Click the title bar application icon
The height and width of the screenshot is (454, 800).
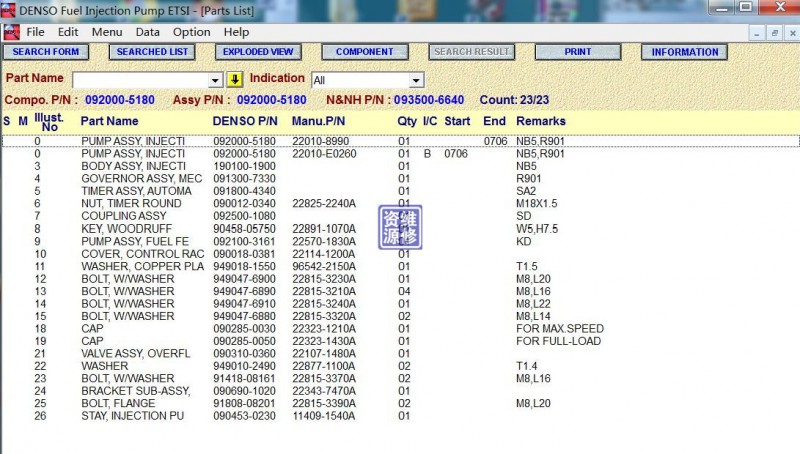pyautogui.click(x=8, y=10)
